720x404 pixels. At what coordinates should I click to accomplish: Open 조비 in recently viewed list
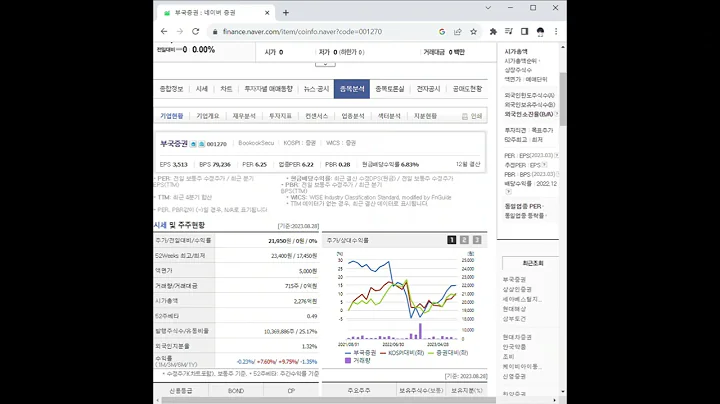pos(508,357)
